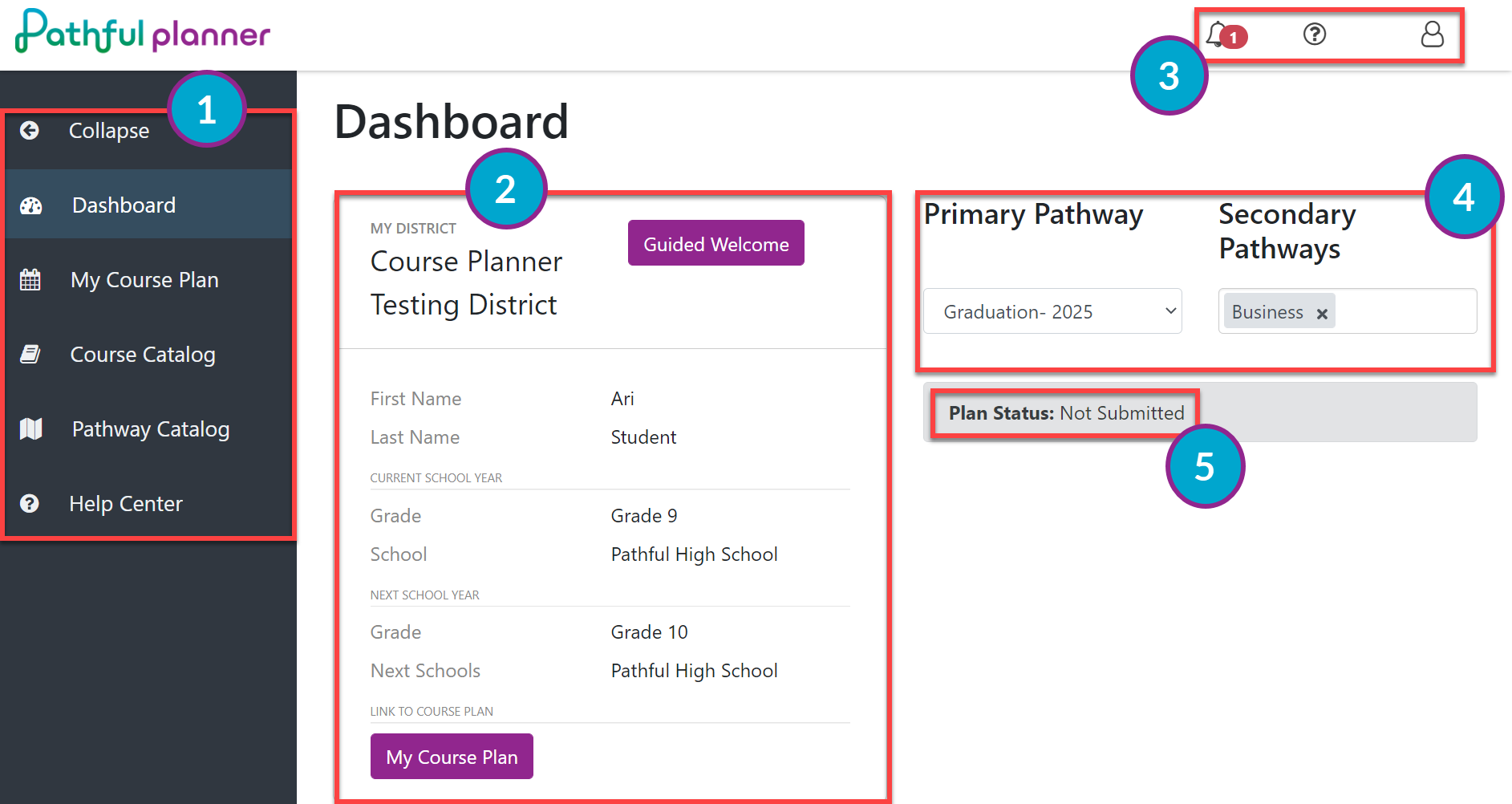1512x804 pixels.
Task: Click the Pathful planner logo
Action: tap(143, 32)
